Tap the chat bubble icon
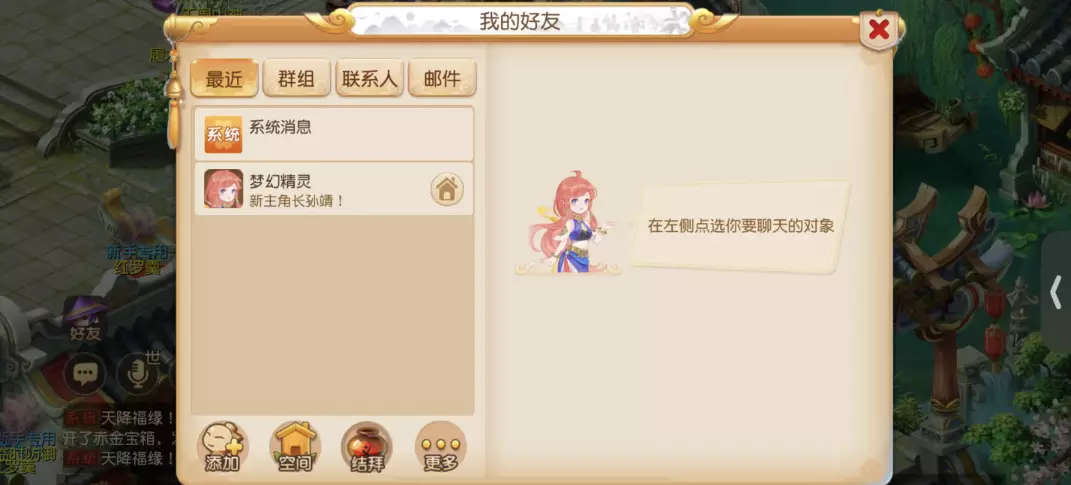Image resolution: width=1071 pixels, height=485 pixels. [85, 373]
